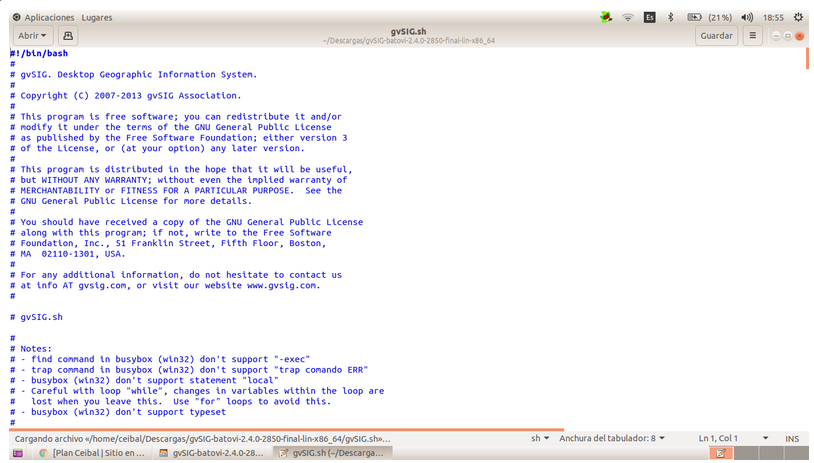Open the battery indicator
Screen dimensions: 814x463
coord(694,18)
